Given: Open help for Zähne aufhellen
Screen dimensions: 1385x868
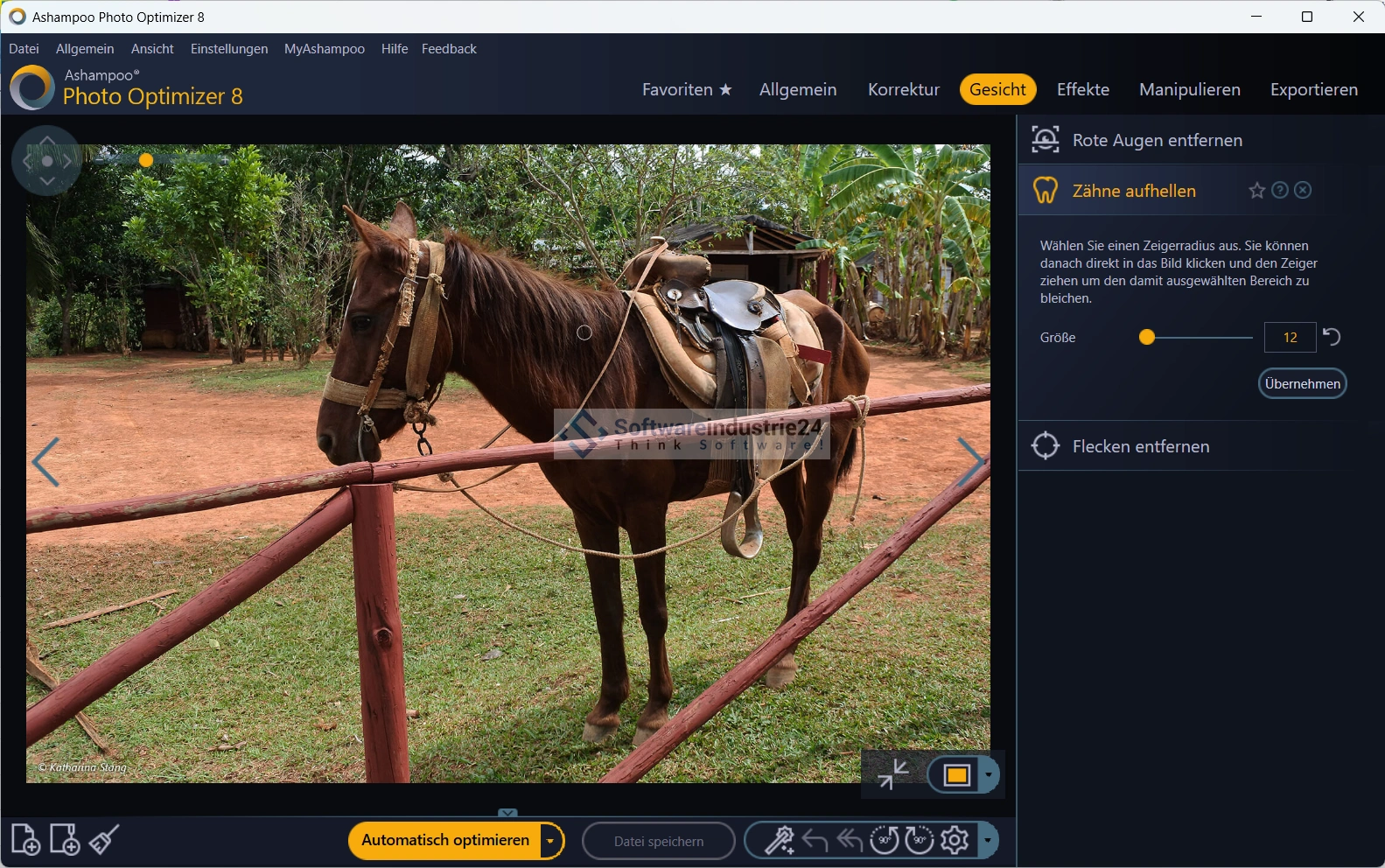Looking at the screenshot, I should tap(1279, 191).
